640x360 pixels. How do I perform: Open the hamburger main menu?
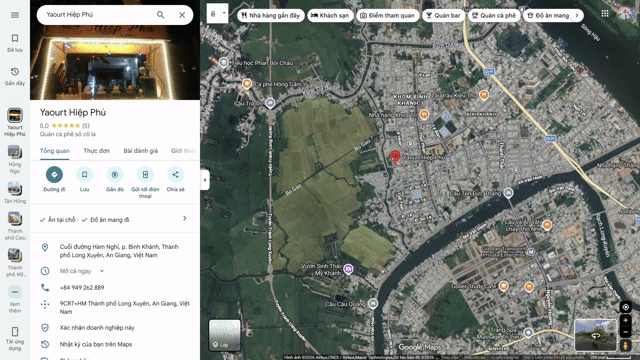(x=15, y=15)
